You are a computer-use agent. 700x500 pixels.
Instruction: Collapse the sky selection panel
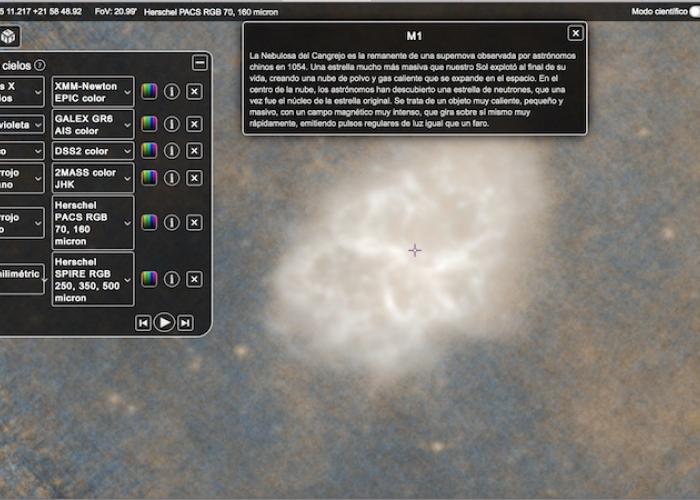pyautogui.click(x=200, y=63)
